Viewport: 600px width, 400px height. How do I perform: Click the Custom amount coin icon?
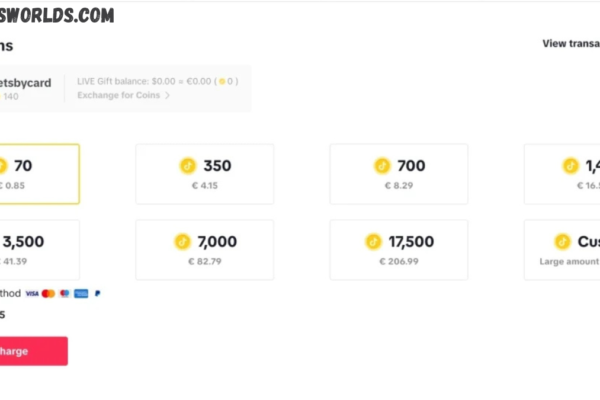point(562,242)
